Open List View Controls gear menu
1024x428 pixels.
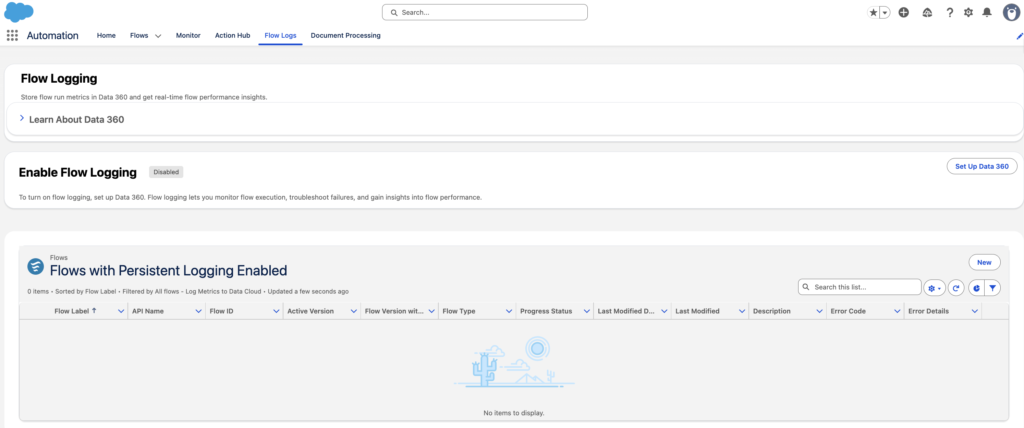pyautogui.click(x=935, y=288)
